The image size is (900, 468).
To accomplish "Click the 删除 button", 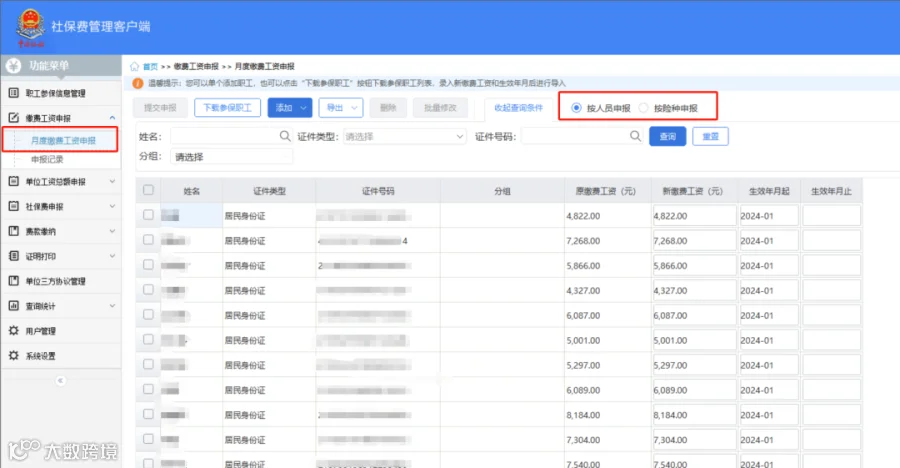I will [388, 108].
